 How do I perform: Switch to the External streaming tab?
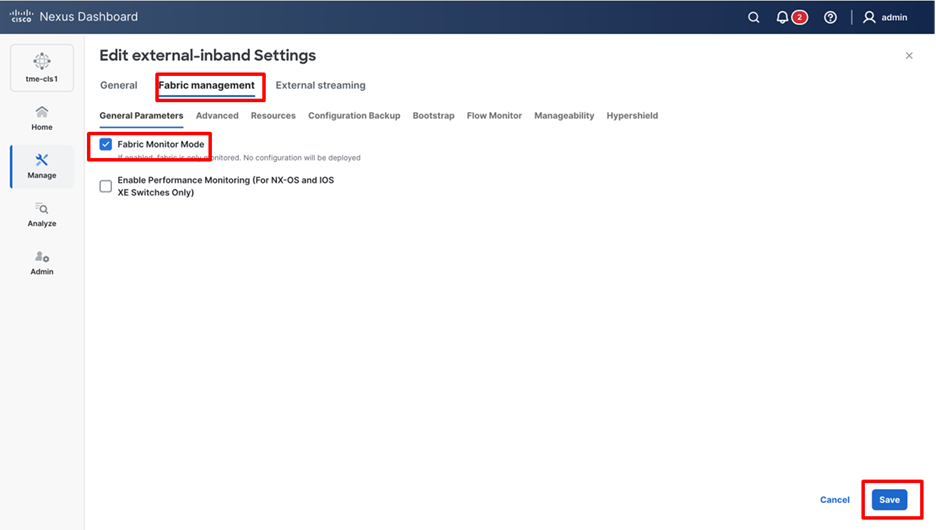(x=321, y=85)
